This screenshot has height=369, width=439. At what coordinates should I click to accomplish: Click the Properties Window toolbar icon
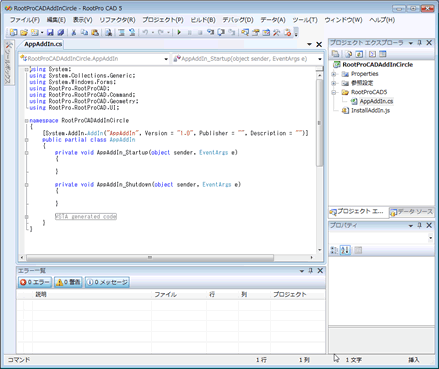256,32
